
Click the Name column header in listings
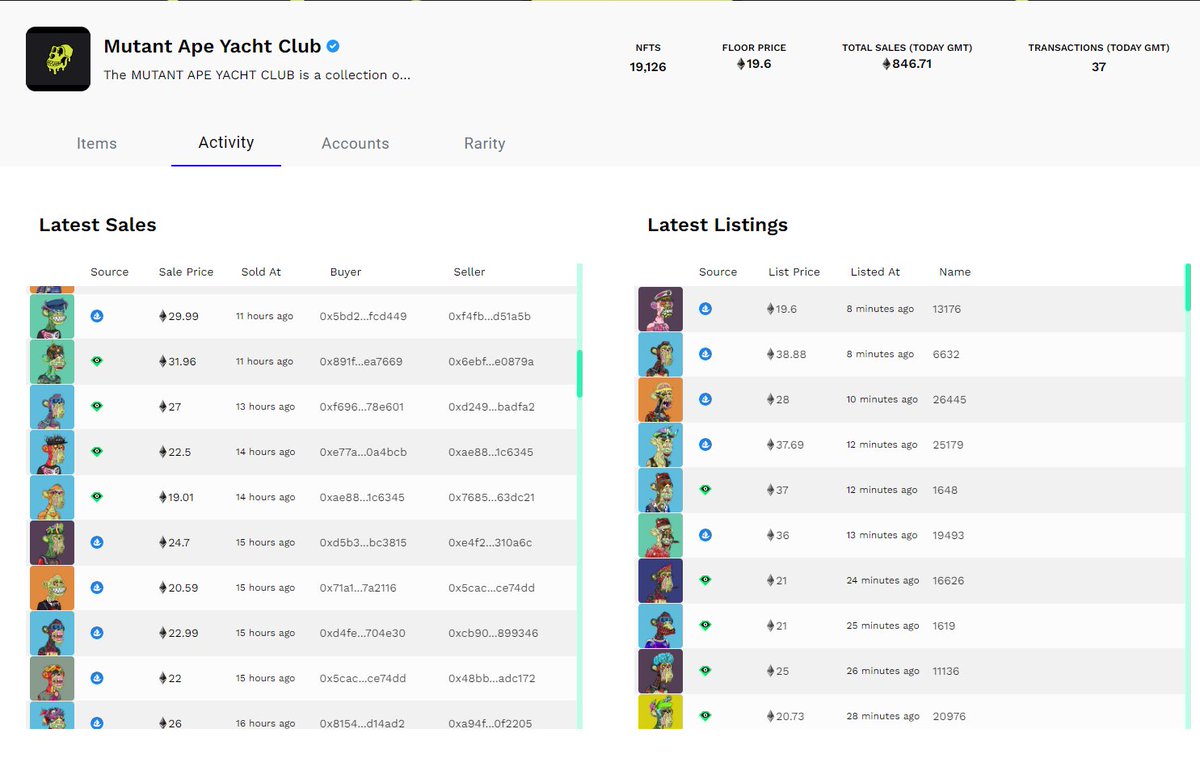[955, 271]
